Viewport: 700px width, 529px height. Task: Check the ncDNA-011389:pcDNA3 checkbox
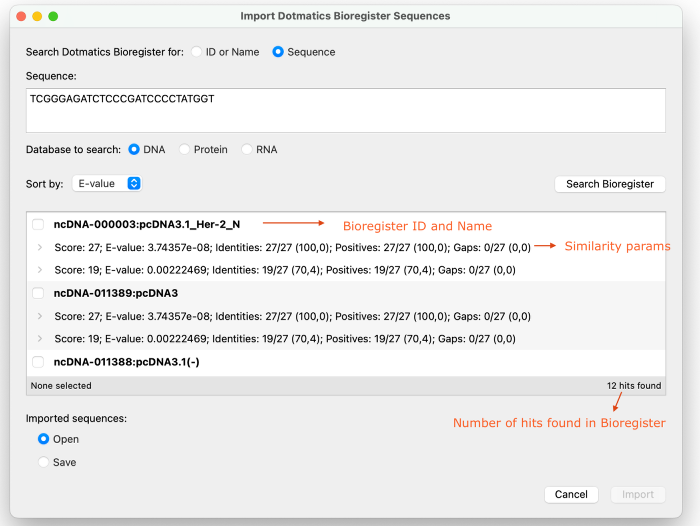pyautogui.click(x=38, y=293)
